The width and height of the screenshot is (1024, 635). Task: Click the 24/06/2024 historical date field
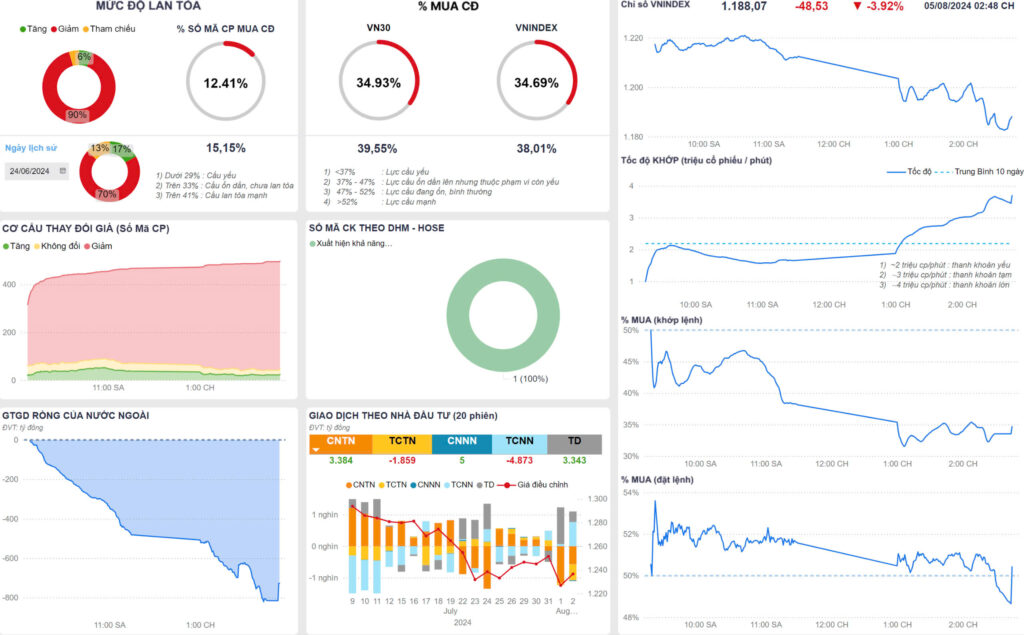tap(32, 171)
